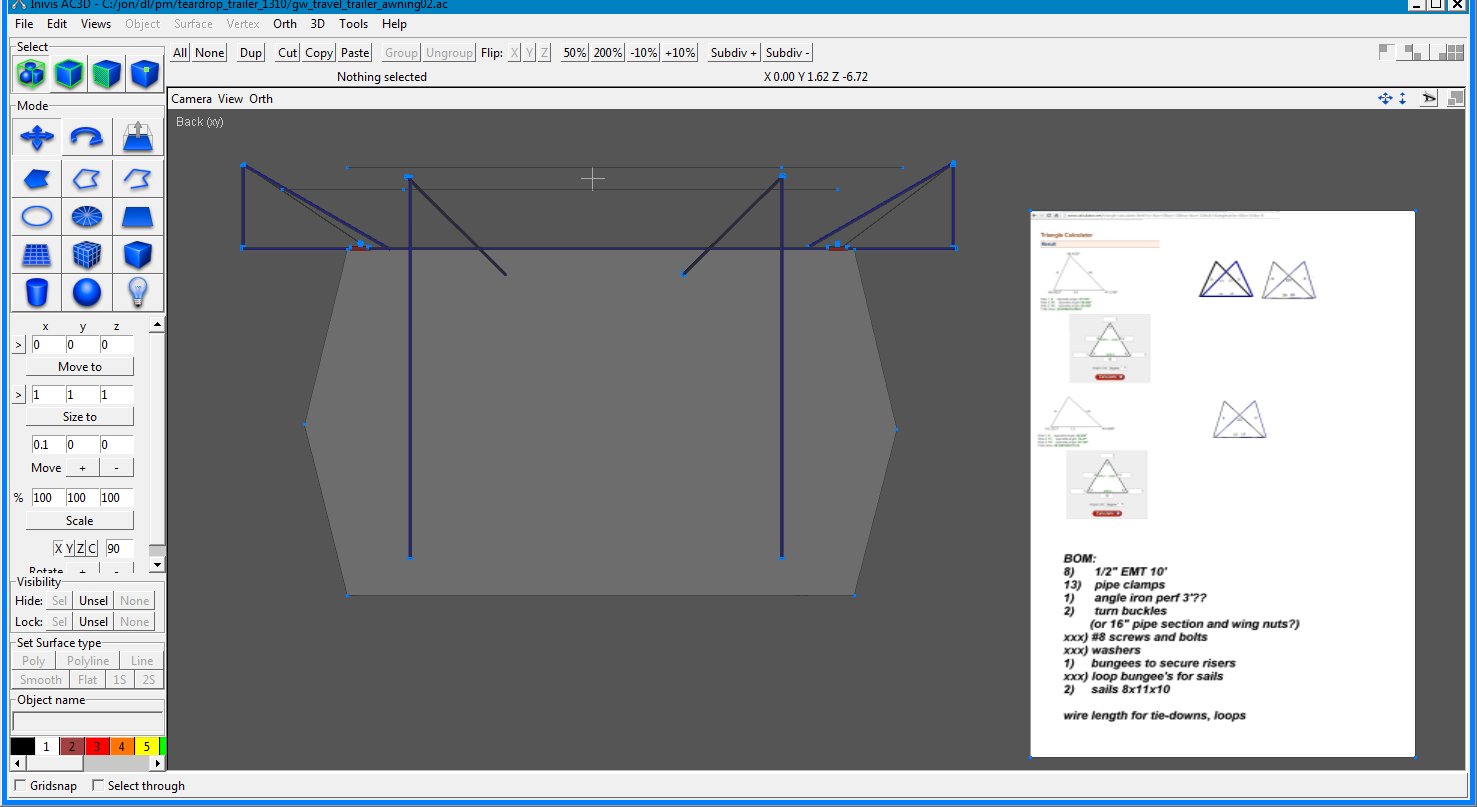The height and width of the screenshot is (807, 1477).
Task: Open the 3D menu
Action: tap(317, 24)
